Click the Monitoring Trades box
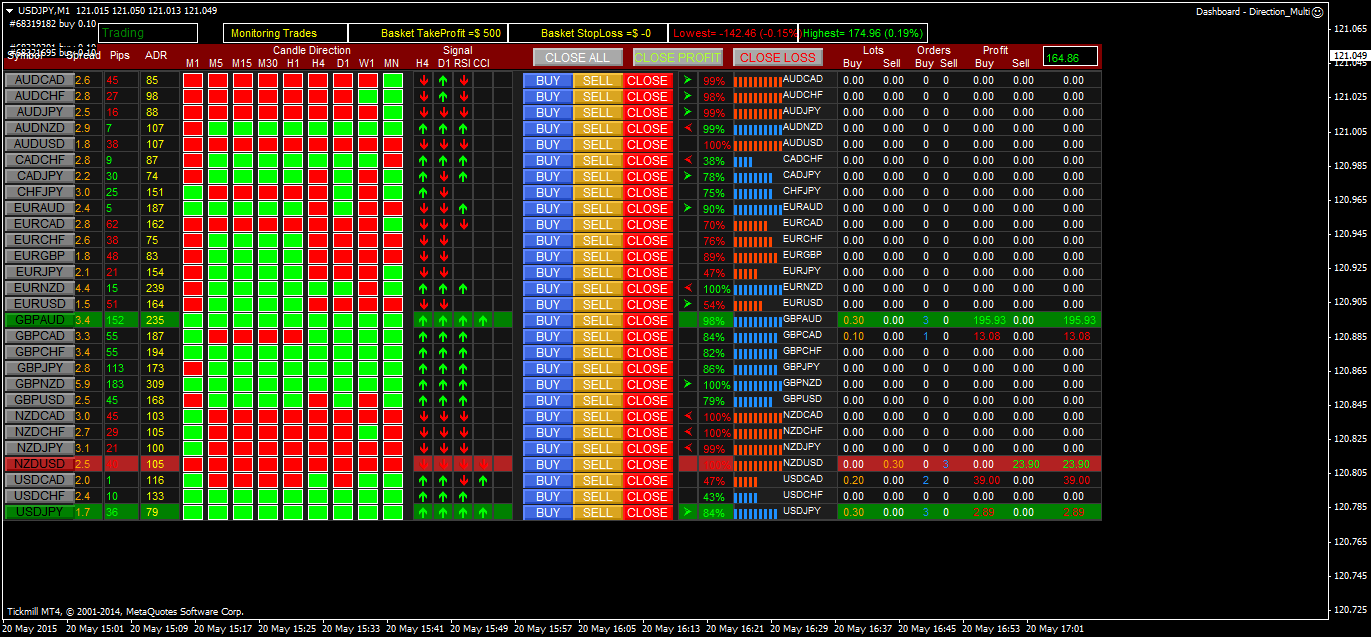 tap(285, 33)
